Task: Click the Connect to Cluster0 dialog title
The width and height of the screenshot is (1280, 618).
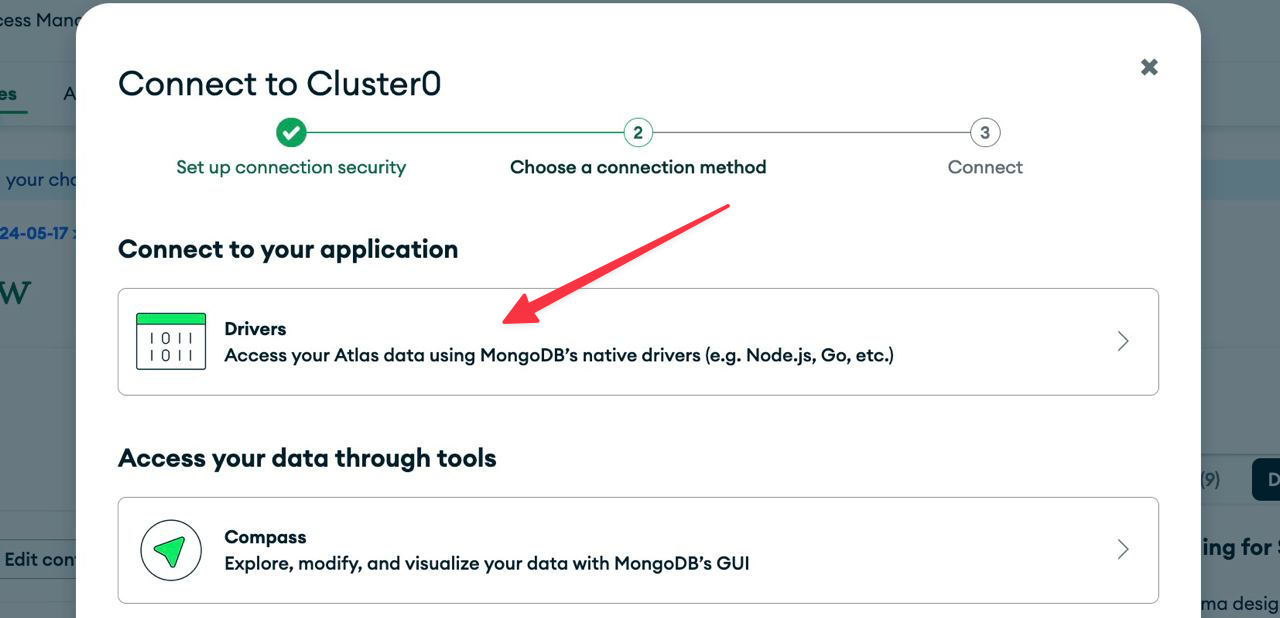Action: tap(279, 83)
